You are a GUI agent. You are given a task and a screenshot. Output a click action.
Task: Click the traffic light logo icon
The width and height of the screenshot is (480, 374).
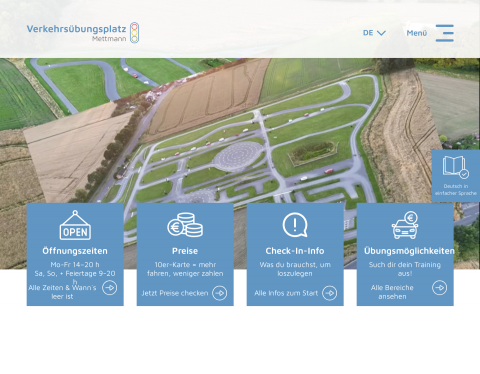134,33
